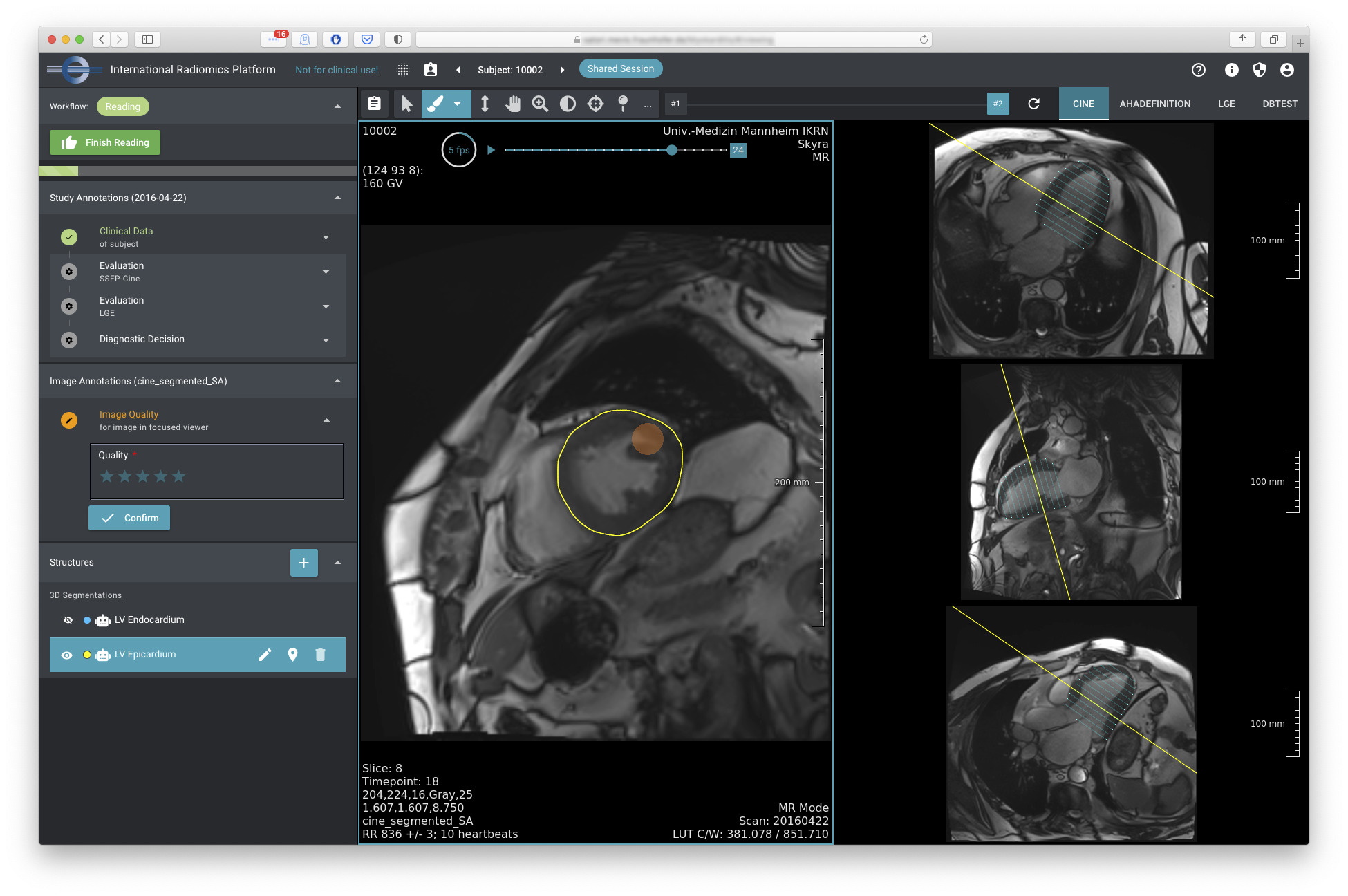Rate quality with the third star
The image size is (1348, 896).
pos(142,476)
